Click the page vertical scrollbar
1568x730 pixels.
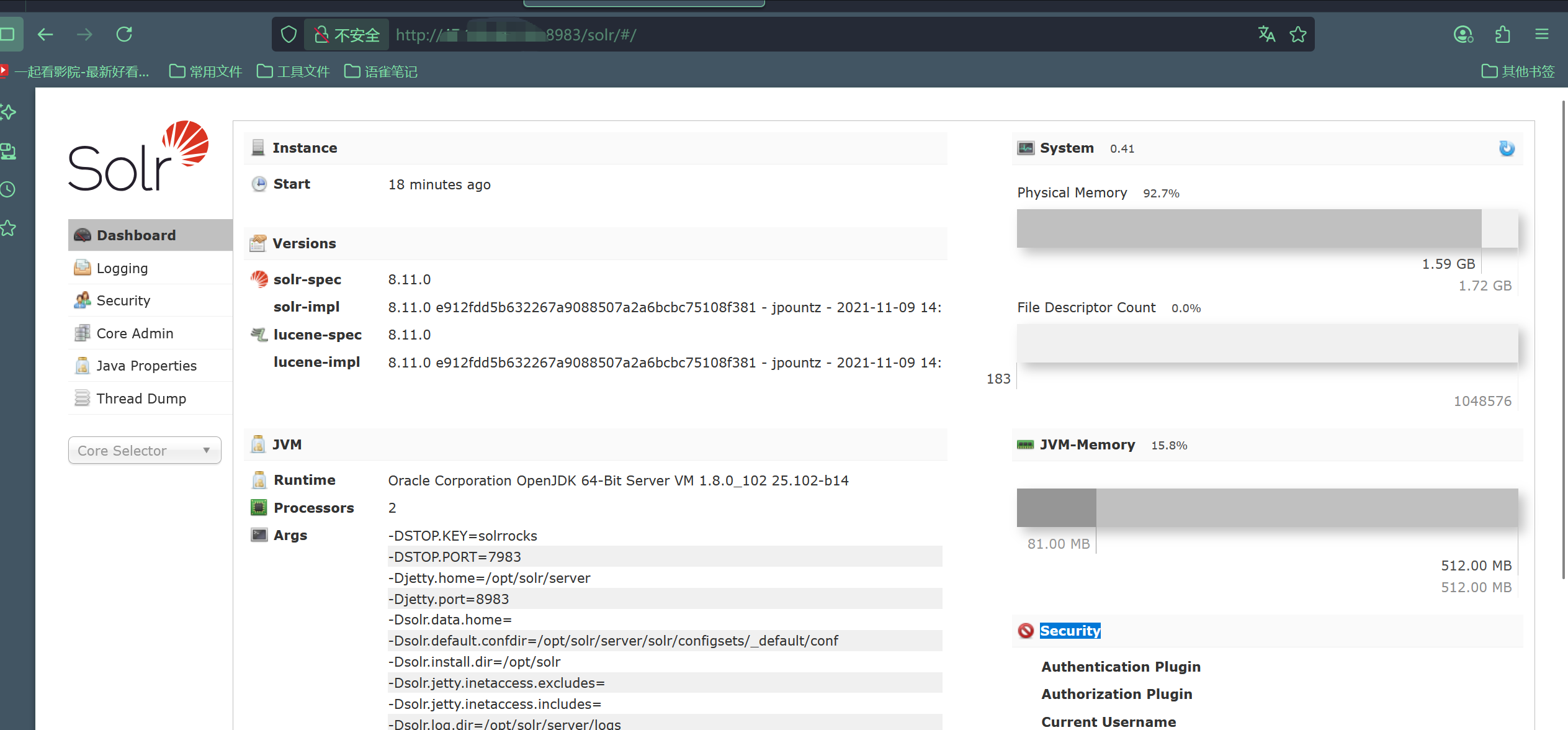tap(1564, 338)
